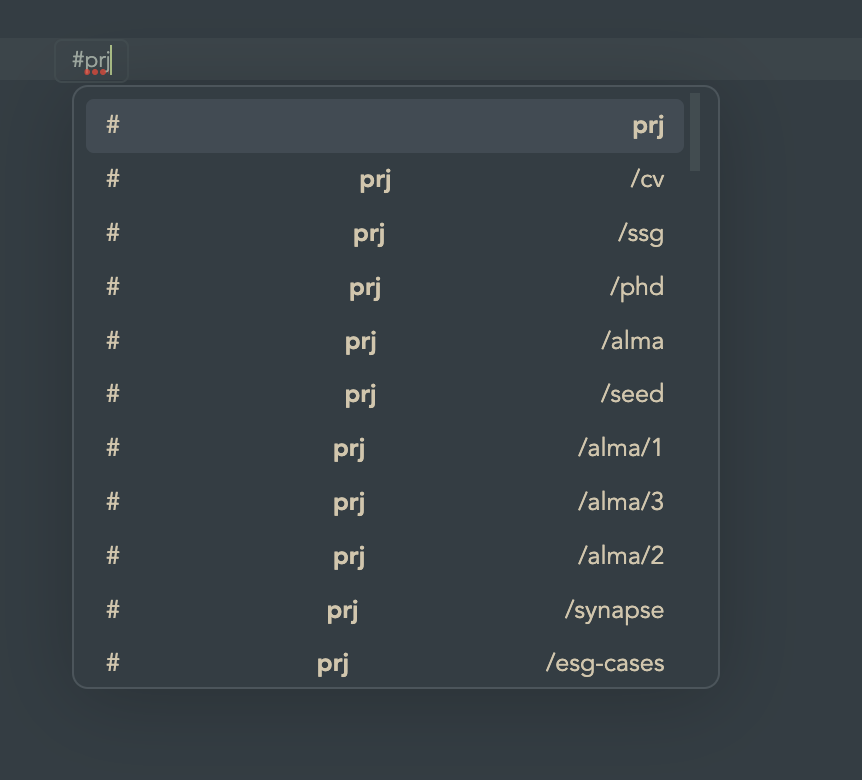Click the hash icon beside prj/seed
The image size is (862, 780).
112,394
